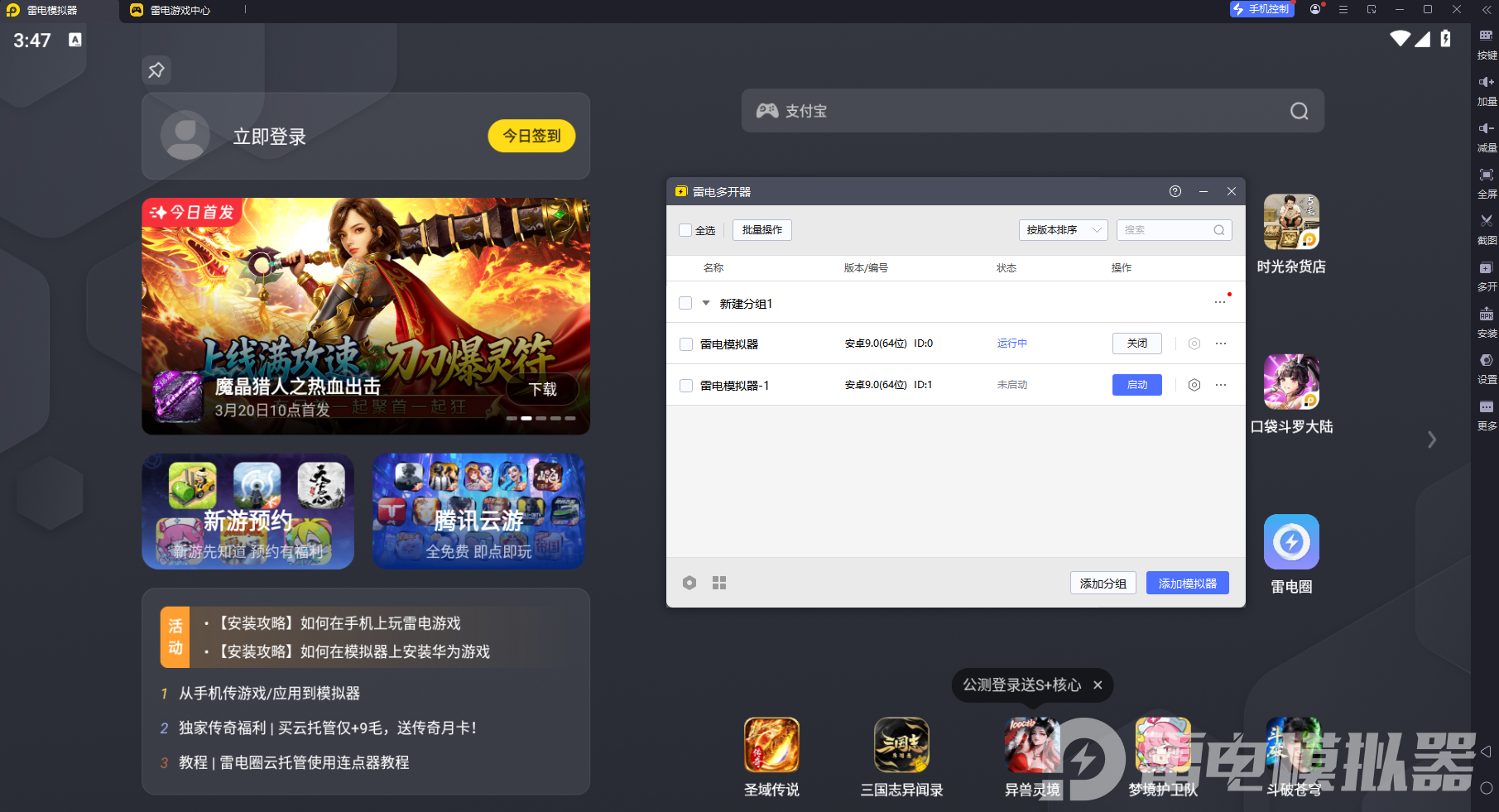Click the pin icon above login card
The height and width of the screenshot is (812, 1499).
[x=156, y=70]
